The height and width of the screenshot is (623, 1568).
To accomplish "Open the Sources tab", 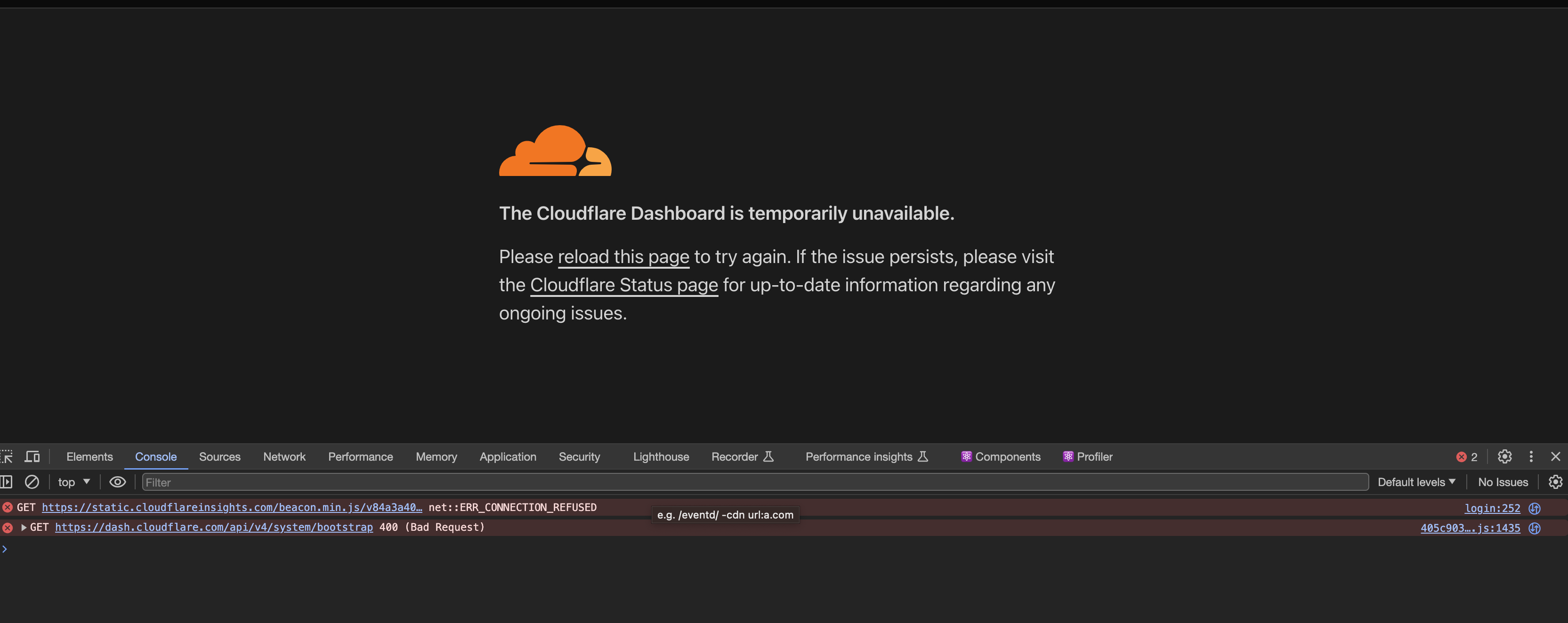I will coord(220,456).
